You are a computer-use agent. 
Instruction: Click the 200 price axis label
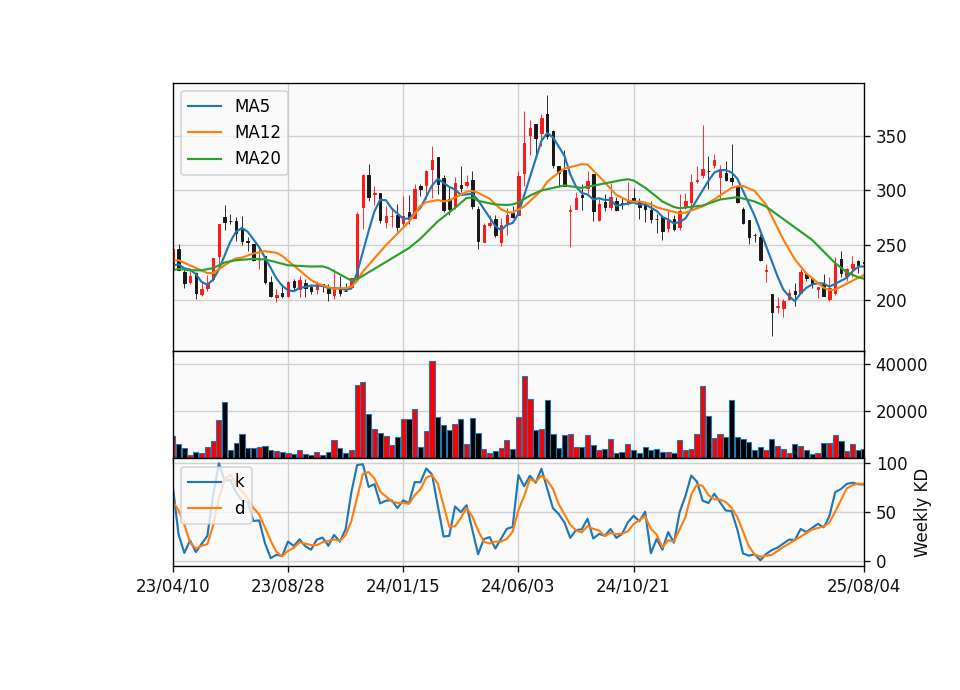[x=891, y=301]
